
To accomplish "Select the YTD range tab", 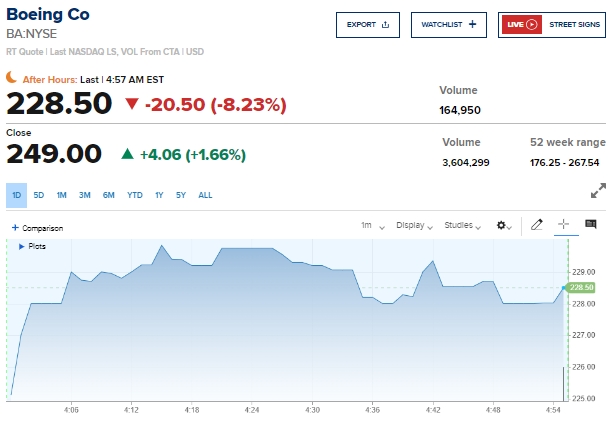I will (x=134, y=195).
